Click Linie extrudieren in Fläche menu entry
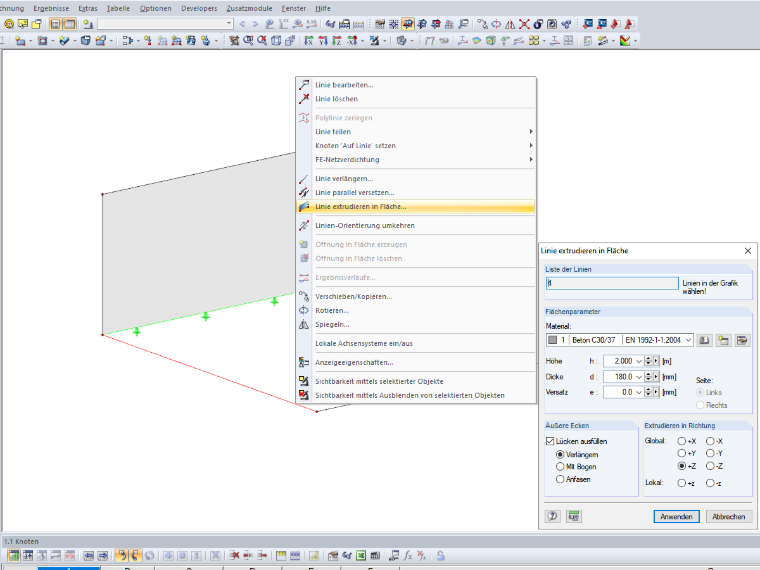The height and width of the screenshot is (570, 760). point(415,206)
